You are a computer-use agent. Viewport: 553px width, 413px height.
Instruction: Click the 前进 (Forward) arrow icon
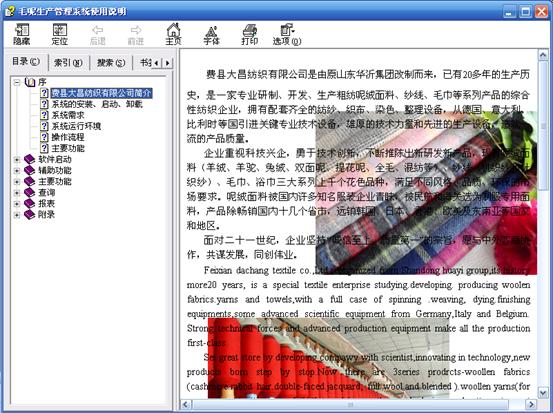coord(135,30)
